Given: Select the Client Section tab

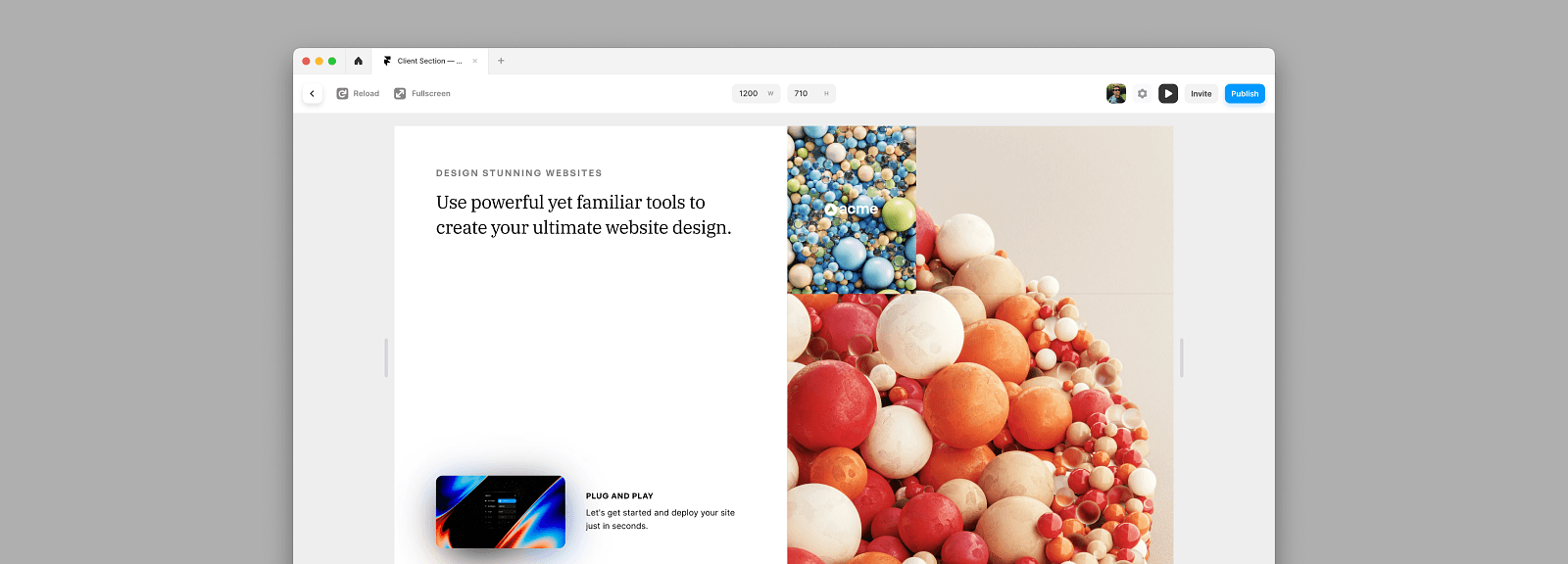Looking at the screenshot, I should click(429, 61).
